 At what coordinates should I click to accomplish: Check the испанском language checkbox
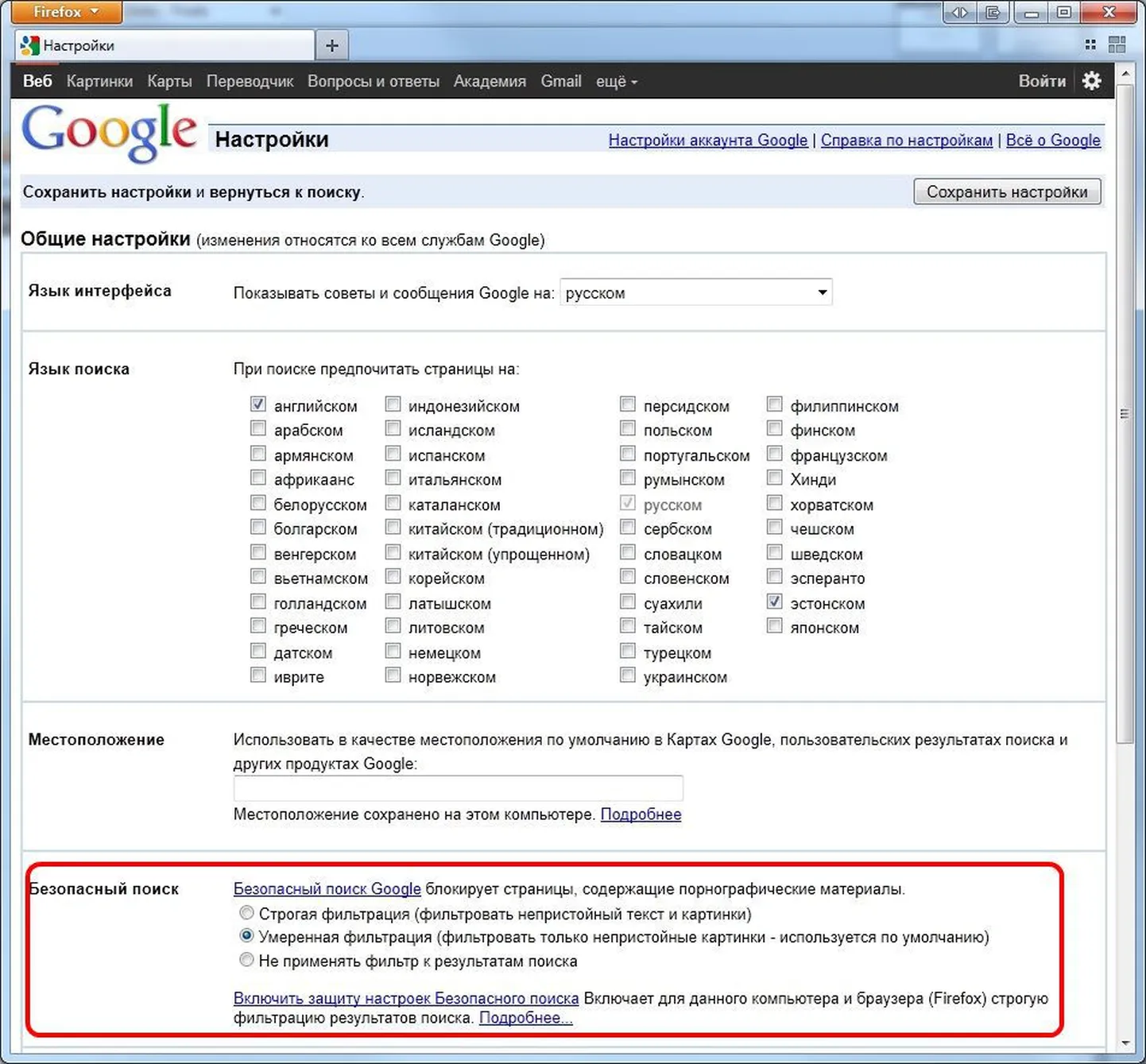coord(393,454)
